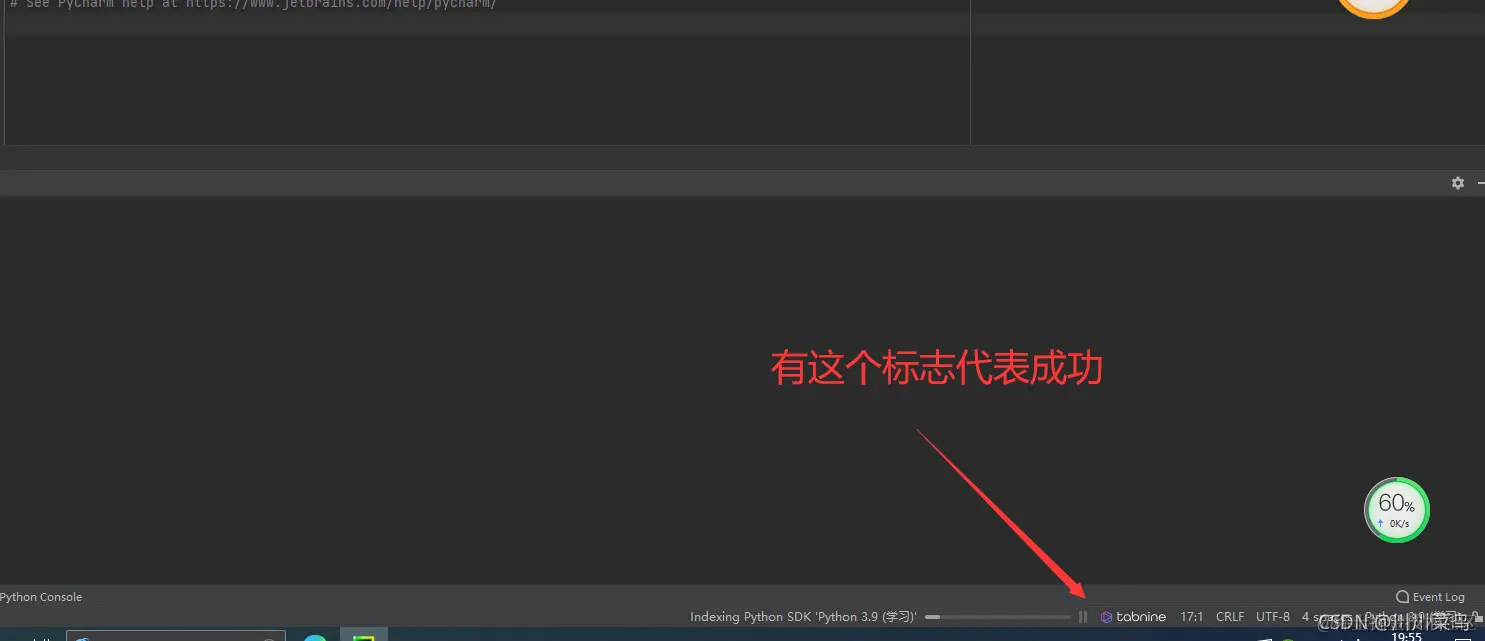Click the 60% download speed circle widget

point(1396,509)
